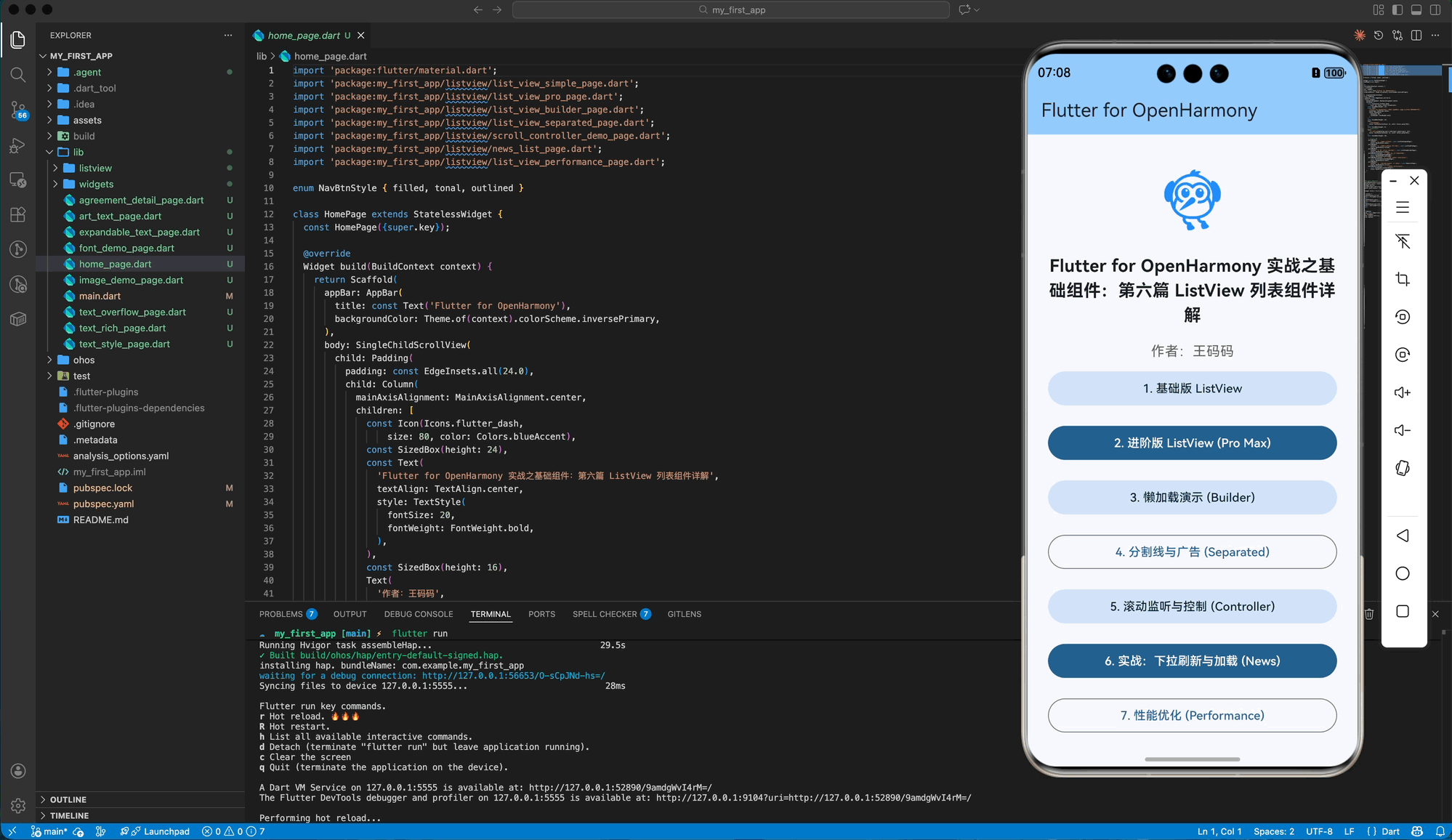Switch to PROBLEMS panel tab

[281, 614]
